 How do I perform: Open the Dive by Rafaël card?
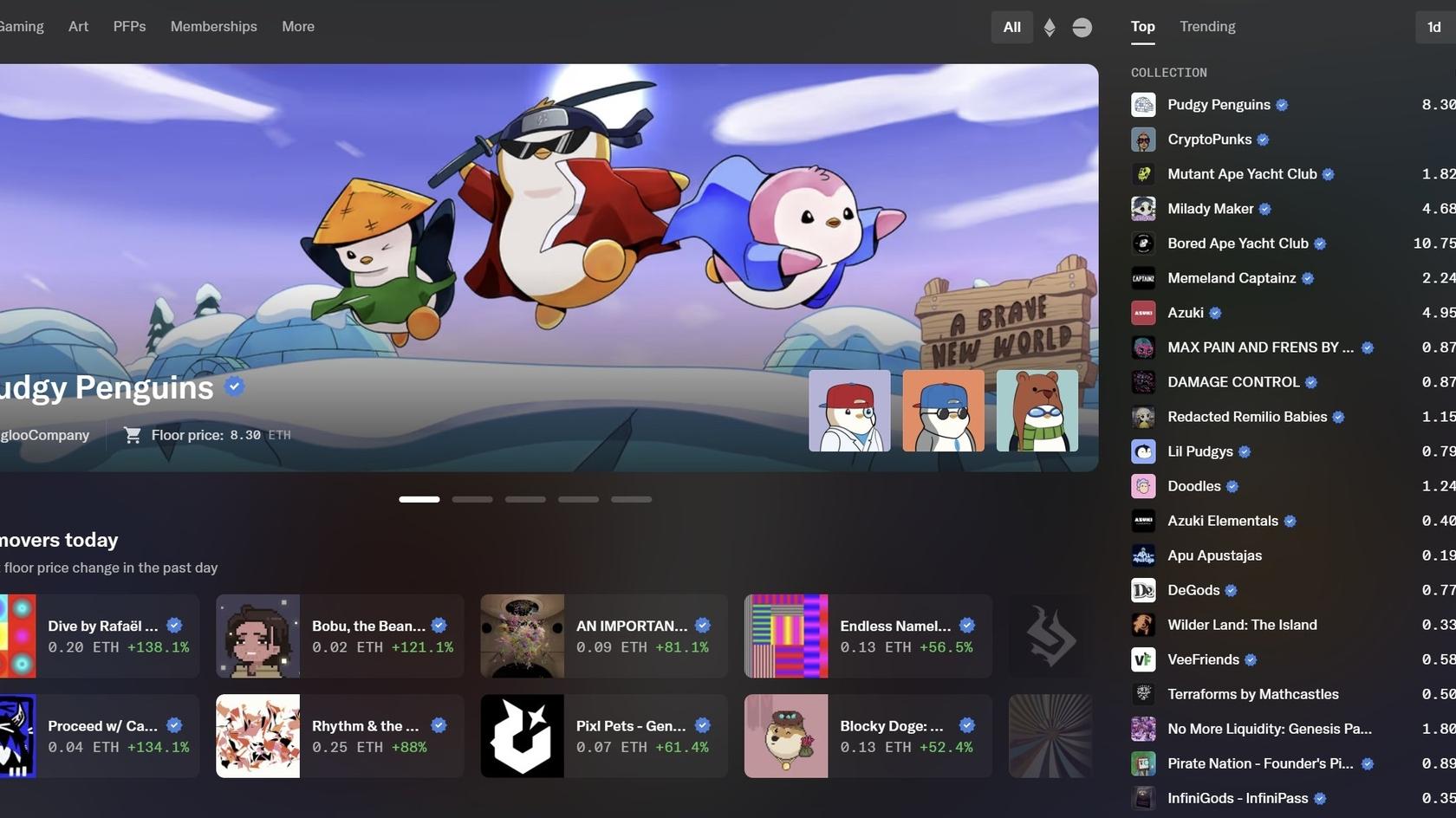(x=100, y=636)
